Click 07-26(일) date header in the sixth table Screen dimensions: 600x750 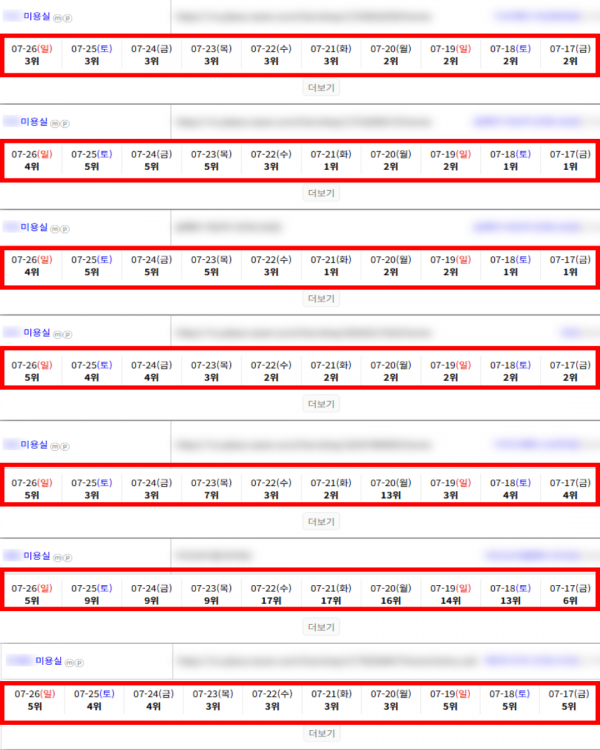[32, 588]
